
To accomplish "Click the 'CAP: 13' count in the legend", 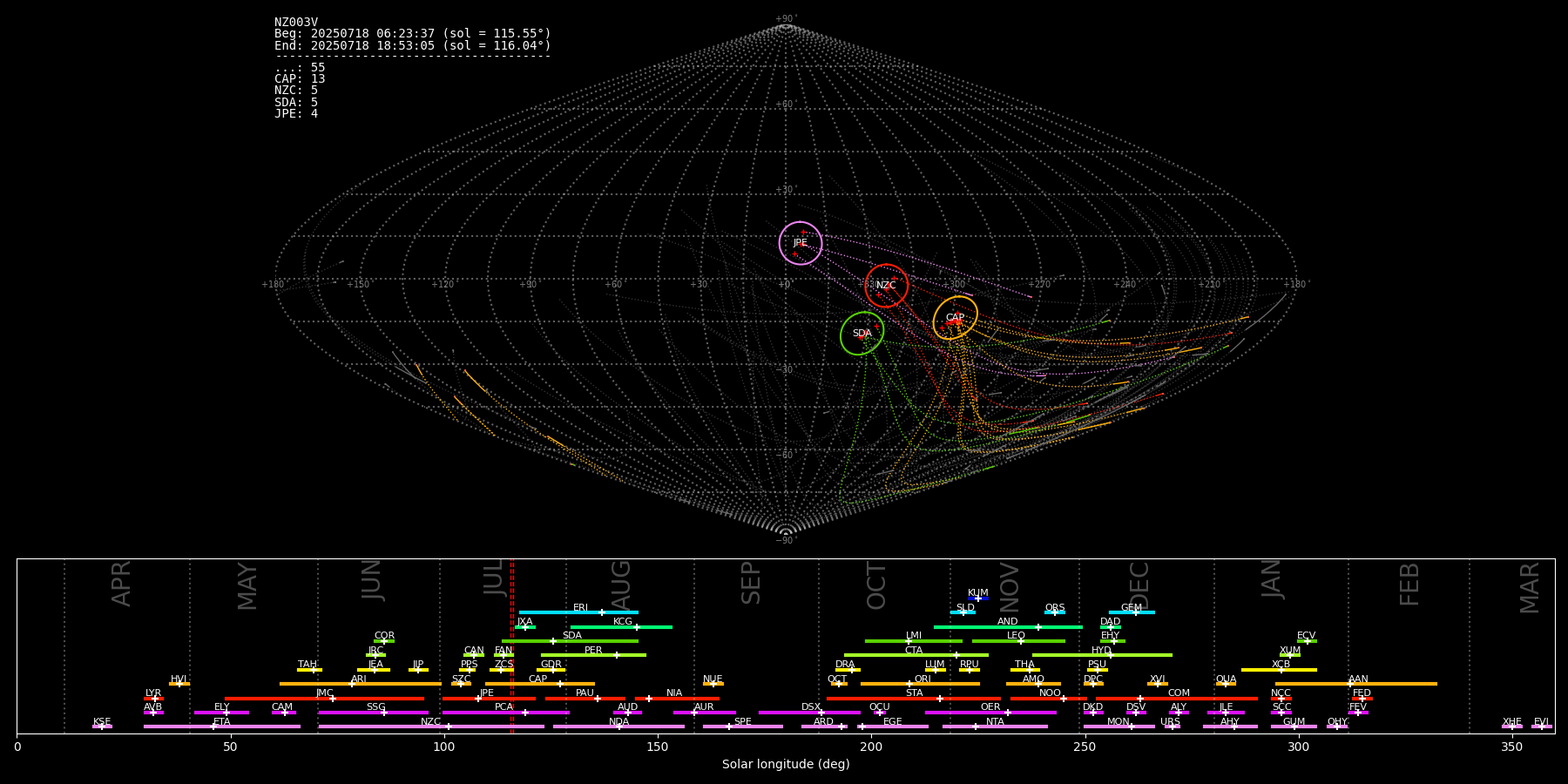I will coord(300,79).
